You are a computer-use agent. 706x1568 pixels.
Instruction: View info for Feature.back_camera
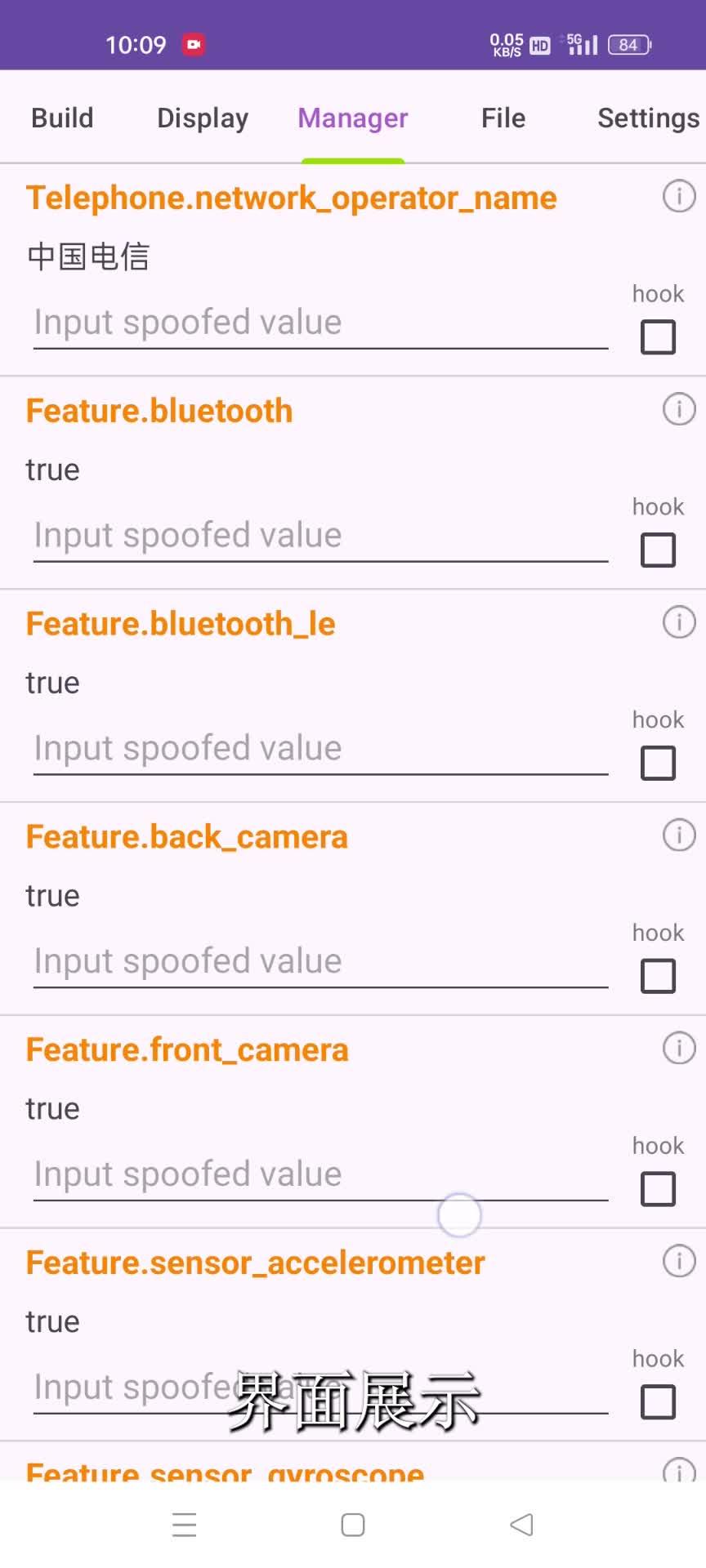(679, 835)
